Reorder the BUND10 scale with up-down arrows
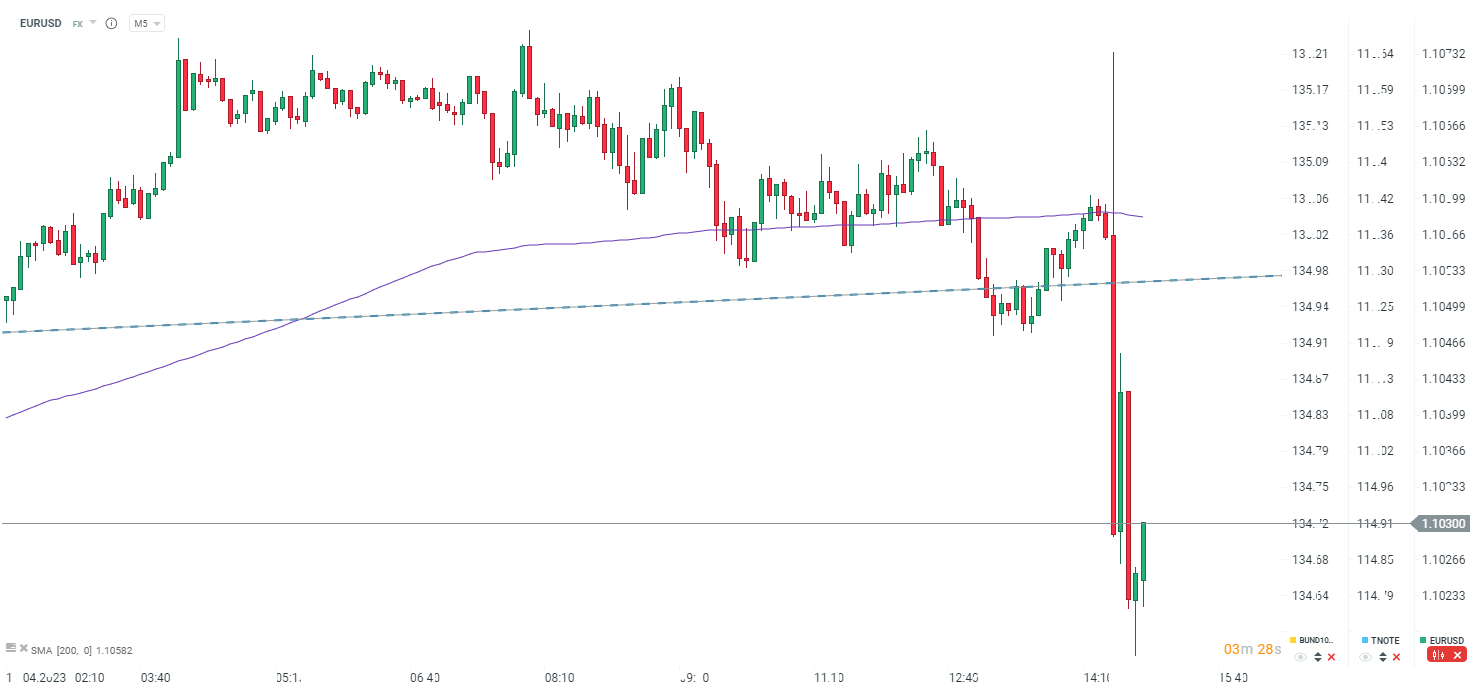 tap(1317, 657)
